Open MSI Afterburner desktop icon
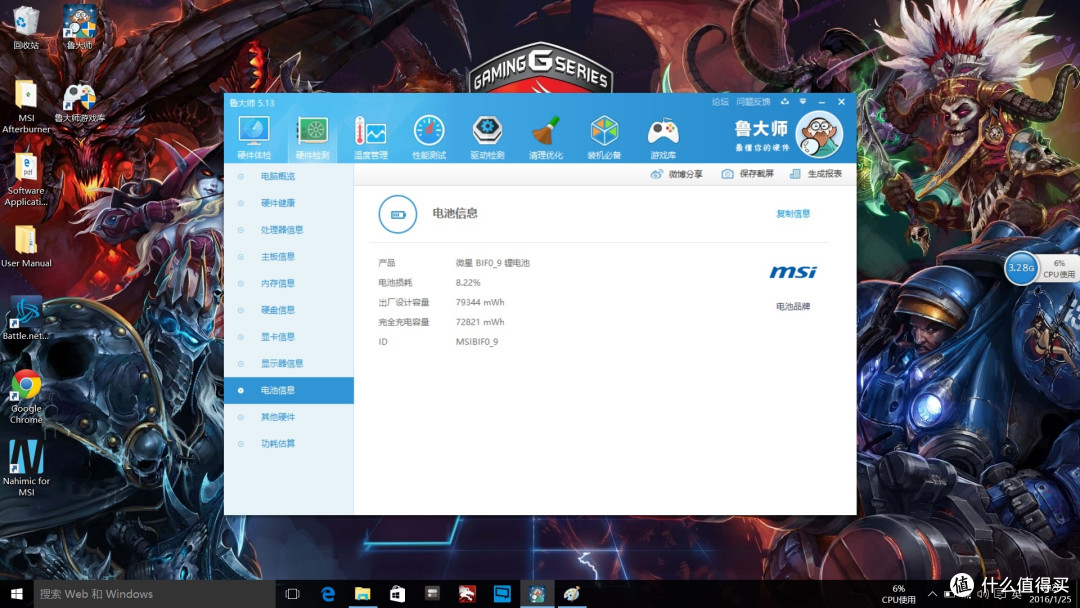 (x=26, y=106)
